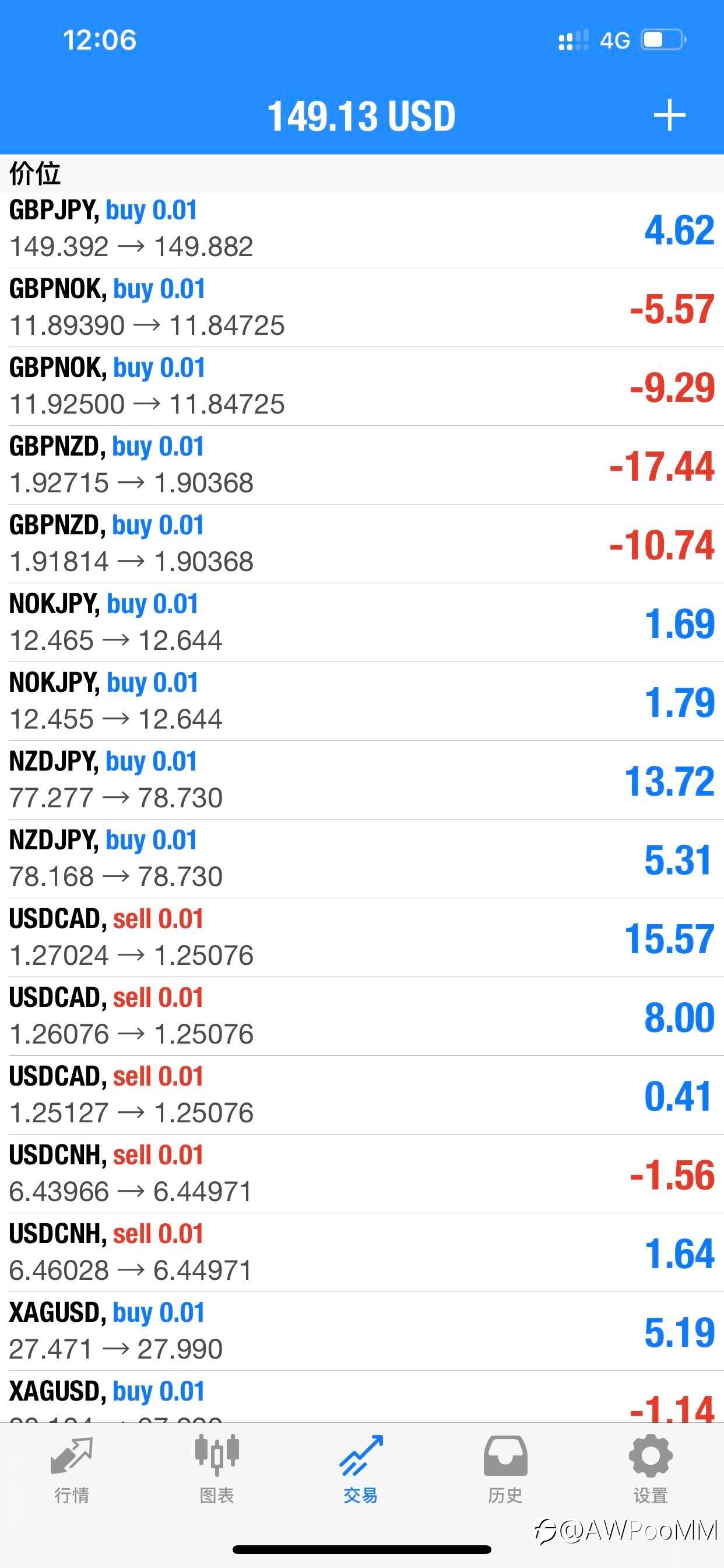Screen dimensions: 724x1568
Task: Tap the battery indicator in status bar
Action: click(x=665, y=40)
